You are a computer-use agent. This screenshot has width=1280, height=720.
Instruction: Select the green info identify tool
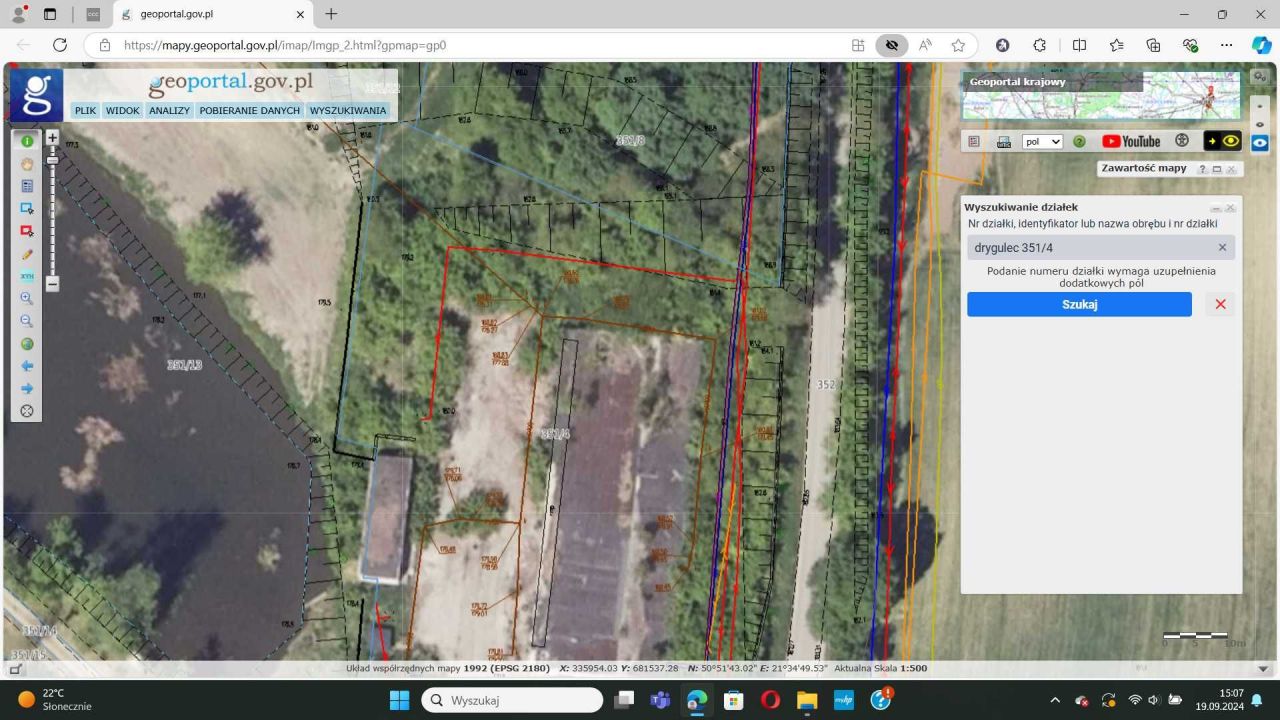[x=27, y=142]
